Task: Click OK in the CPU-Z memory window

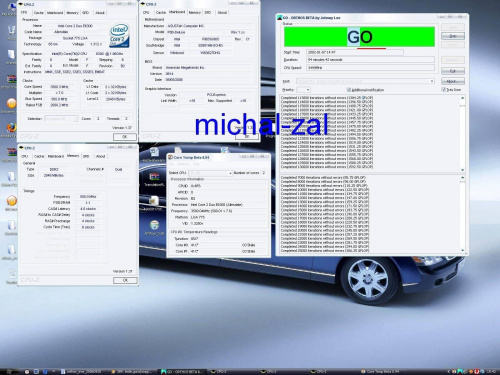Action: (125, 280)
